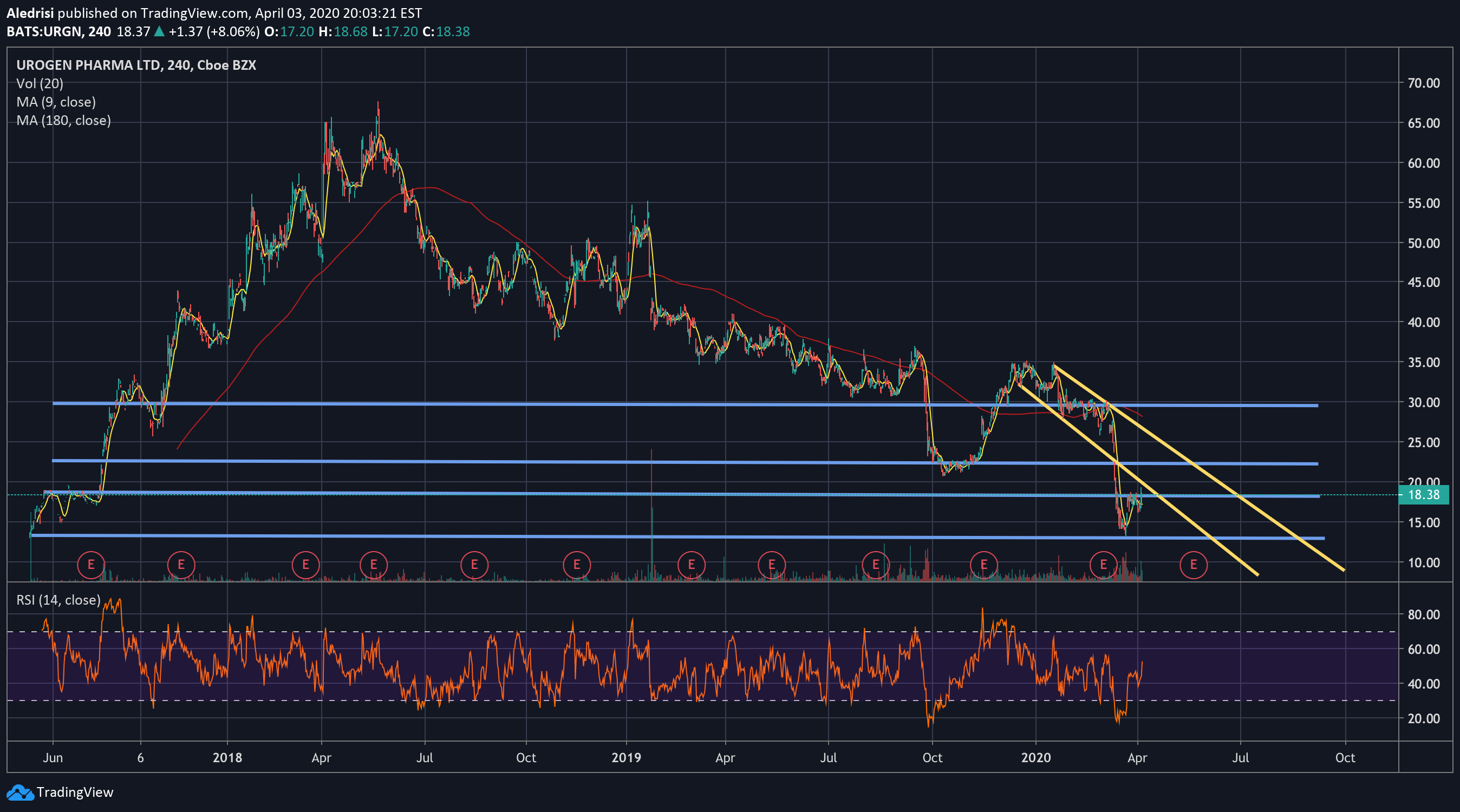Open the Aledrisi author name link
The height and width of the screenshot is (812, 1460).
(x=29, y=12)
